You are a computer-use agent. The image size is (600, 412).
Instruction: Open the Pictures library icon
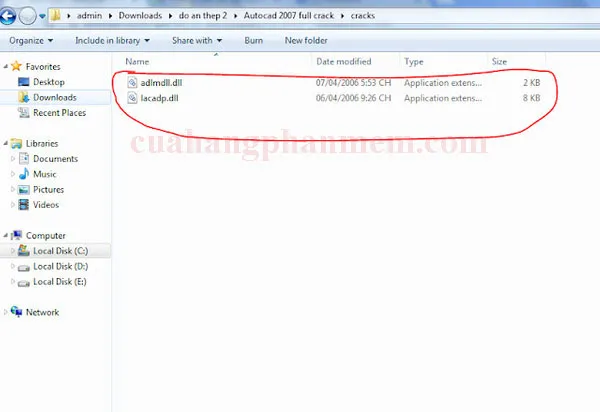point(23,189)
